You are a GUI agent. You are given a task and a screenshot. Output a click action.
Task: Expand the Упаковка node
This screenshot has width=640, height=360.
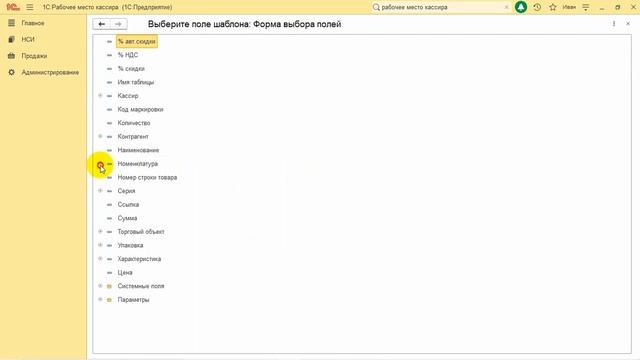(x=100, y=245)
